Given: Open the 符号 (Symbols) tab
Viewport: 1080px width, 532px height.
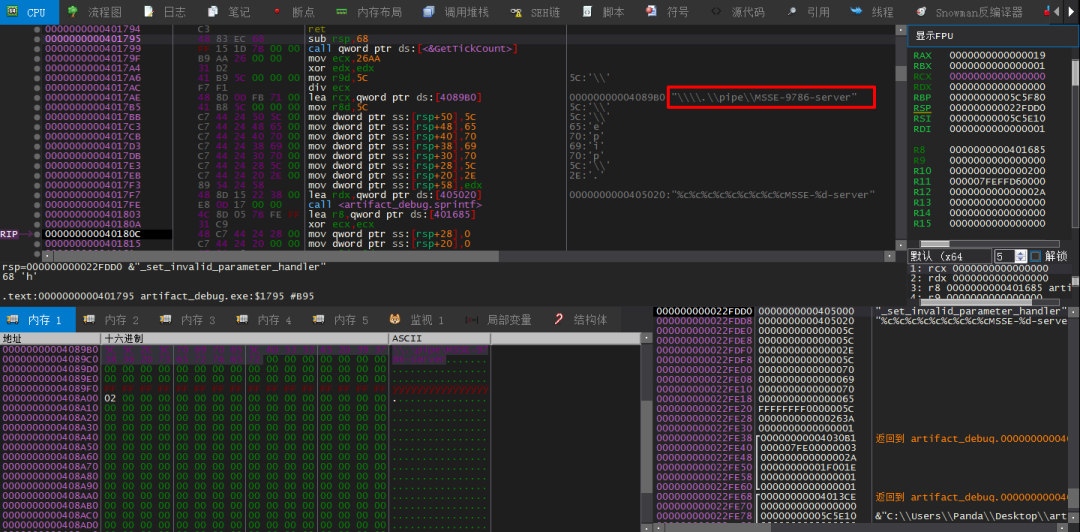Looking at the screenshot, I should tap(677, 12).
